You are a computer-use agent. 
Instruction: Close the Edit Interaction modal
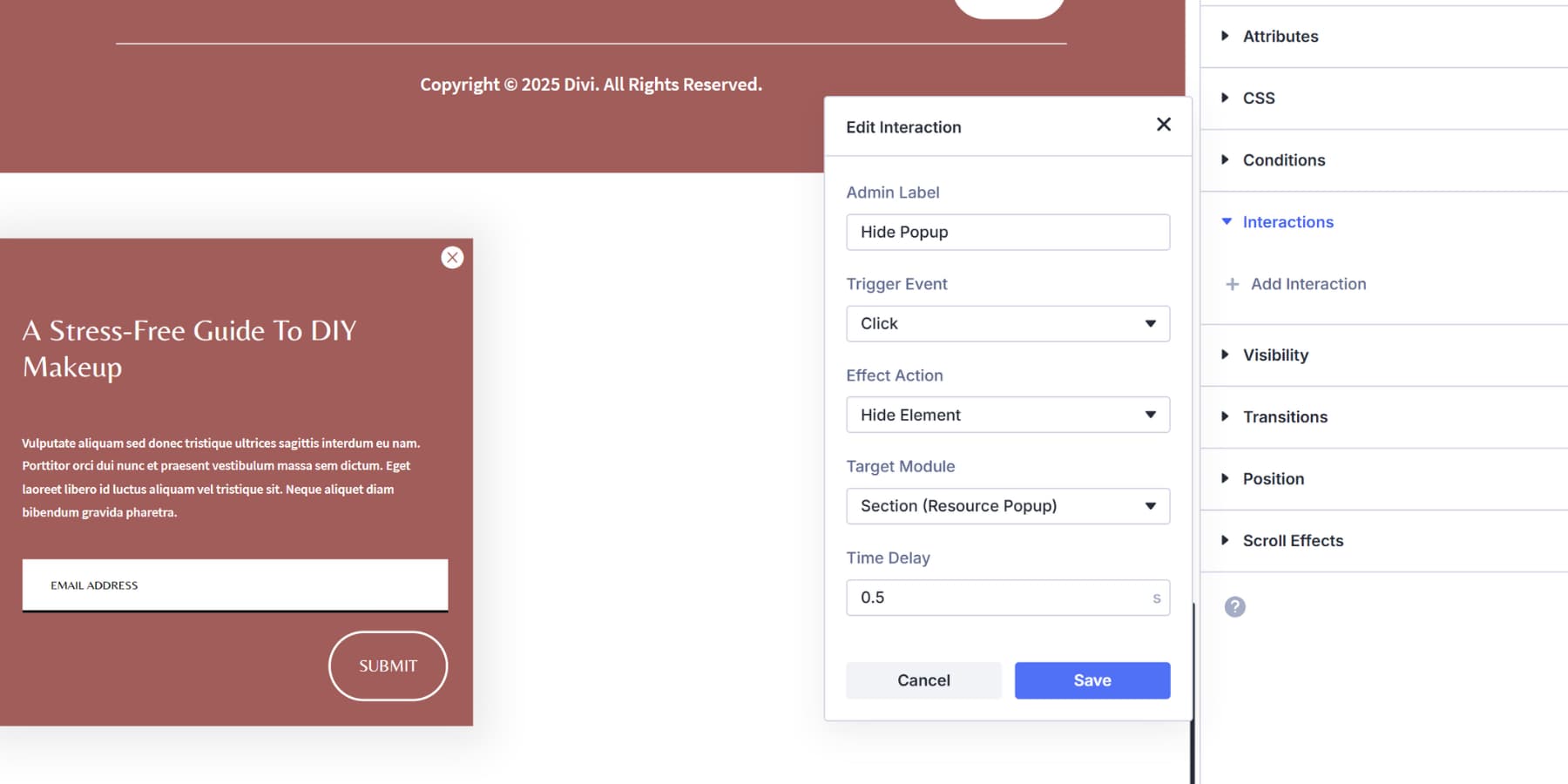pyautogui.click(x=1164, y=125)
